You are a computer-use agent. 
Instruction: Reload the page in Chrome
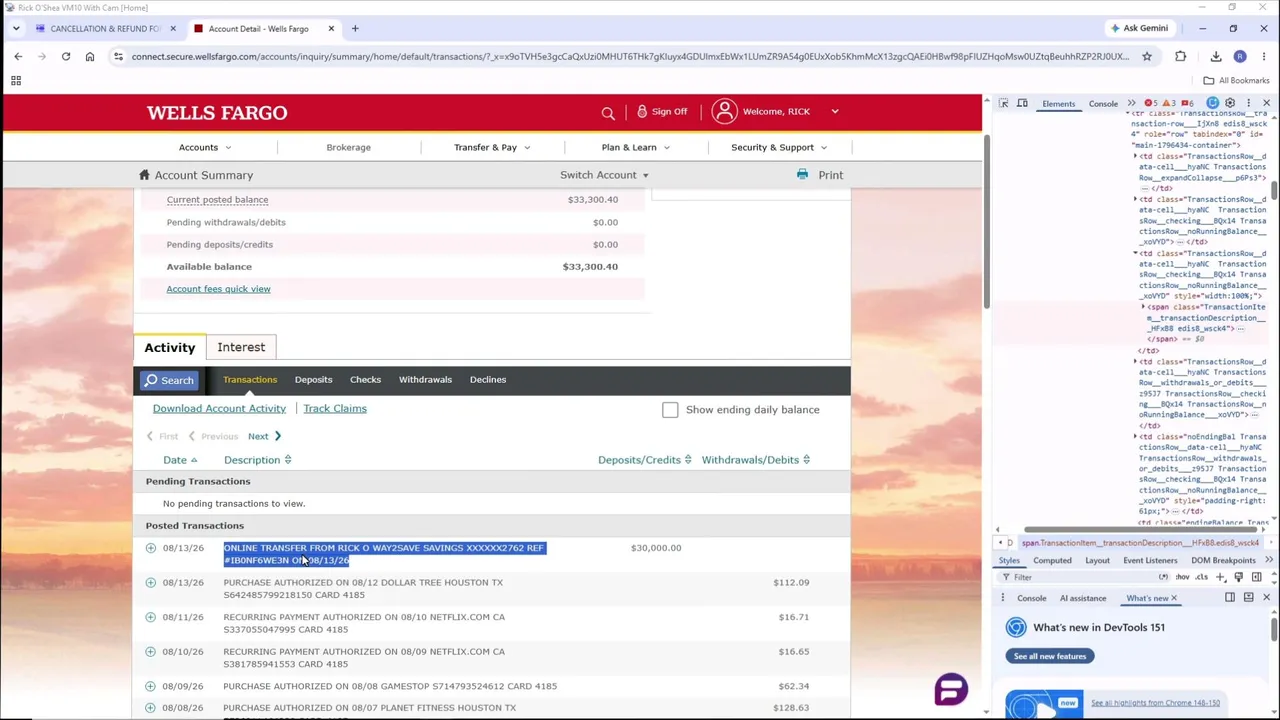(x=66, y=57)
